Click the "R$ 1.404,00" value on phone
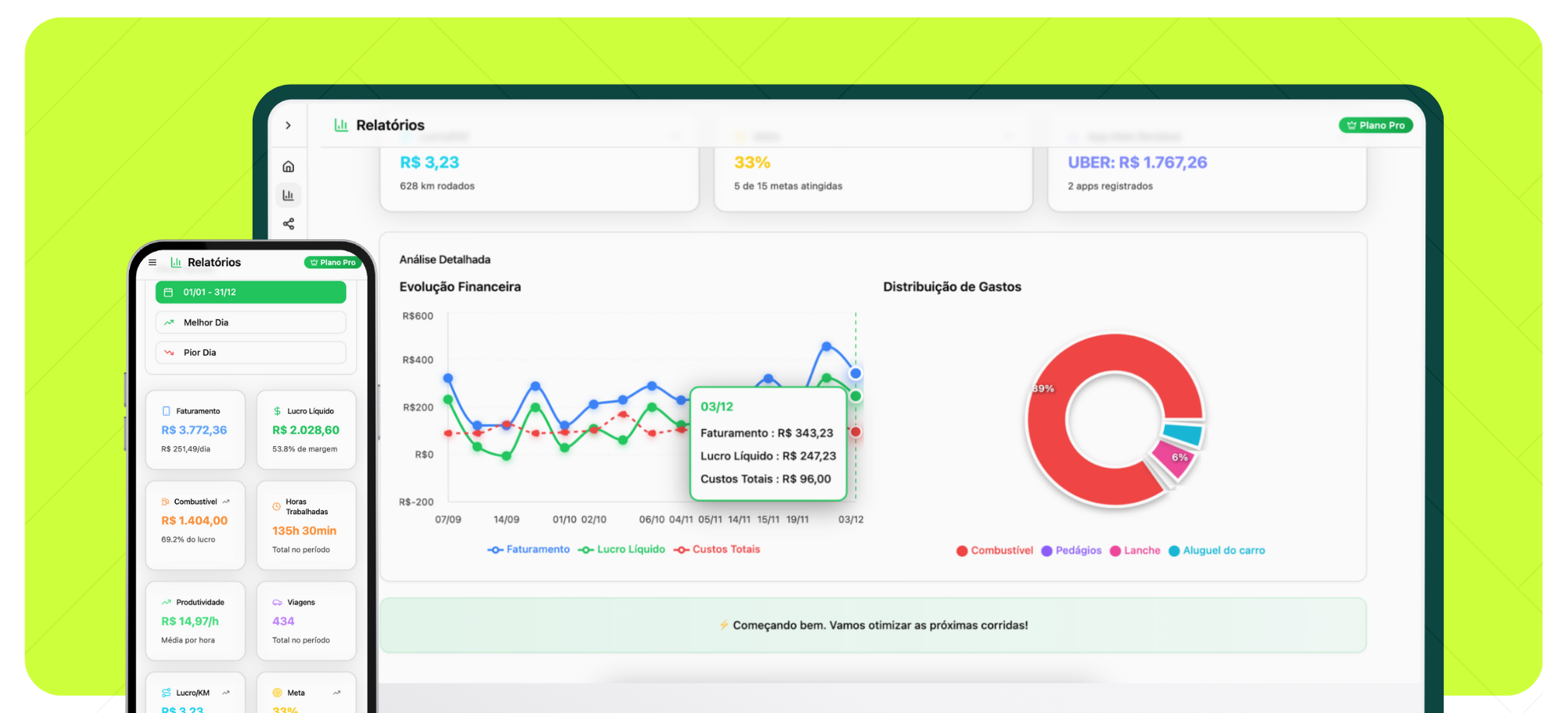This screenshot has width=1568, height=713. [194, 520]
